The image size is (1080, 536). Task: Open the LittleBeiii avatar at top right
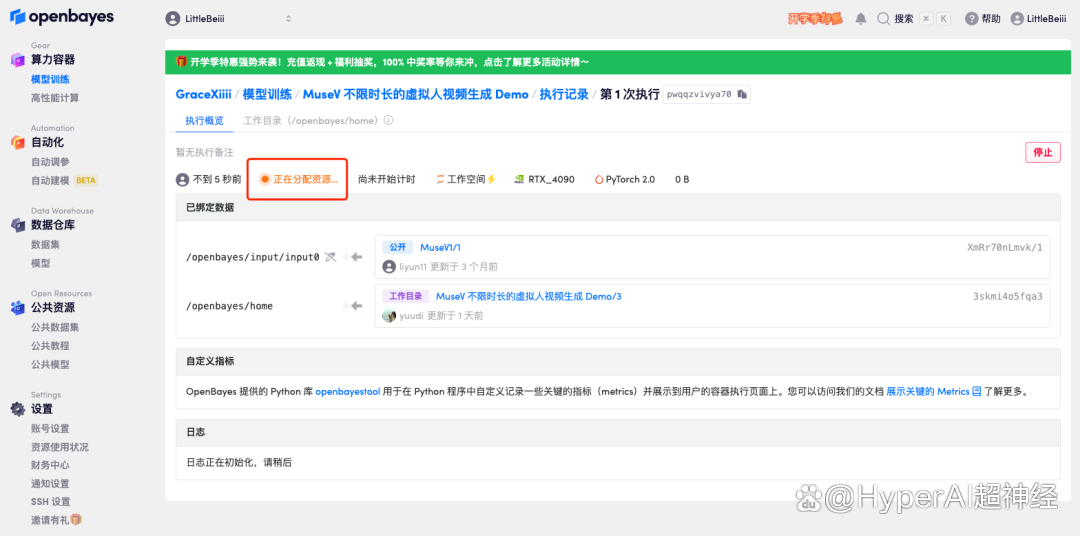[x=1017, y=19]
